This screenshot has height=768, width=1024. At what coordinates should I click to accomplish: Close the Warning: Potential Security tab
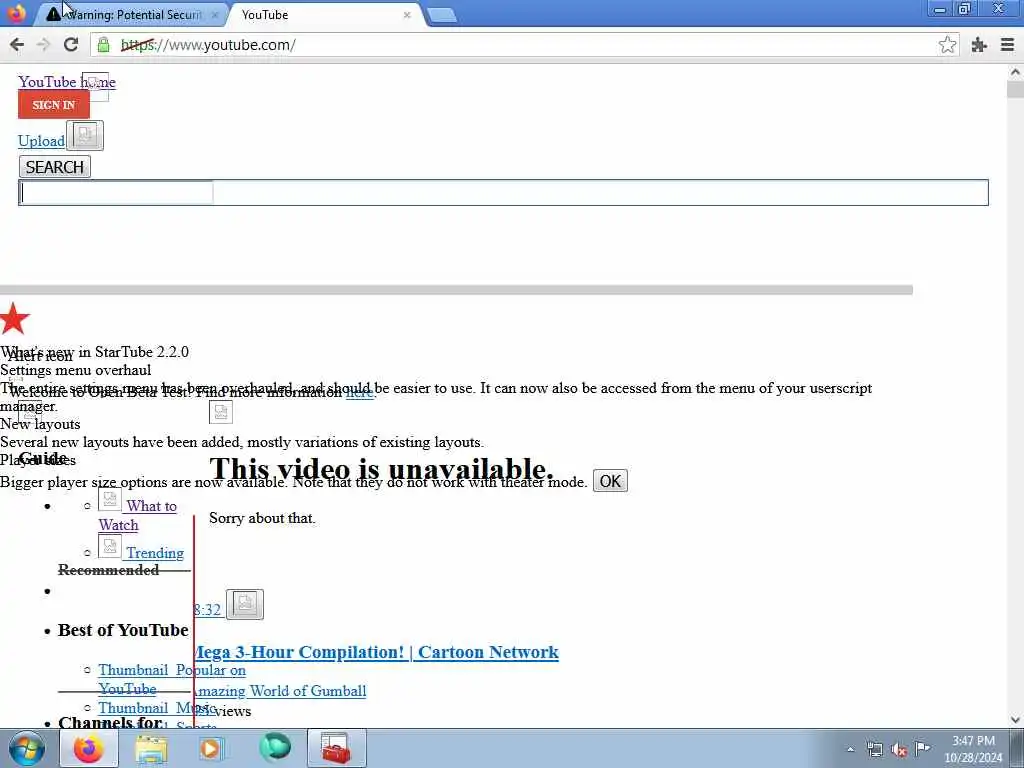click(x=215, y=14)
